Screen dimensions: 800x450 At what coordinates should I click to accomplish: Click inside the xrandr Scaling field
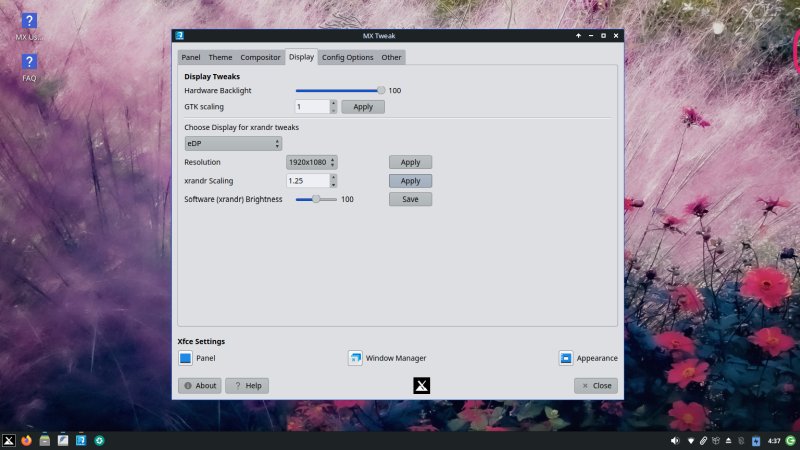(x=308, y=181)
